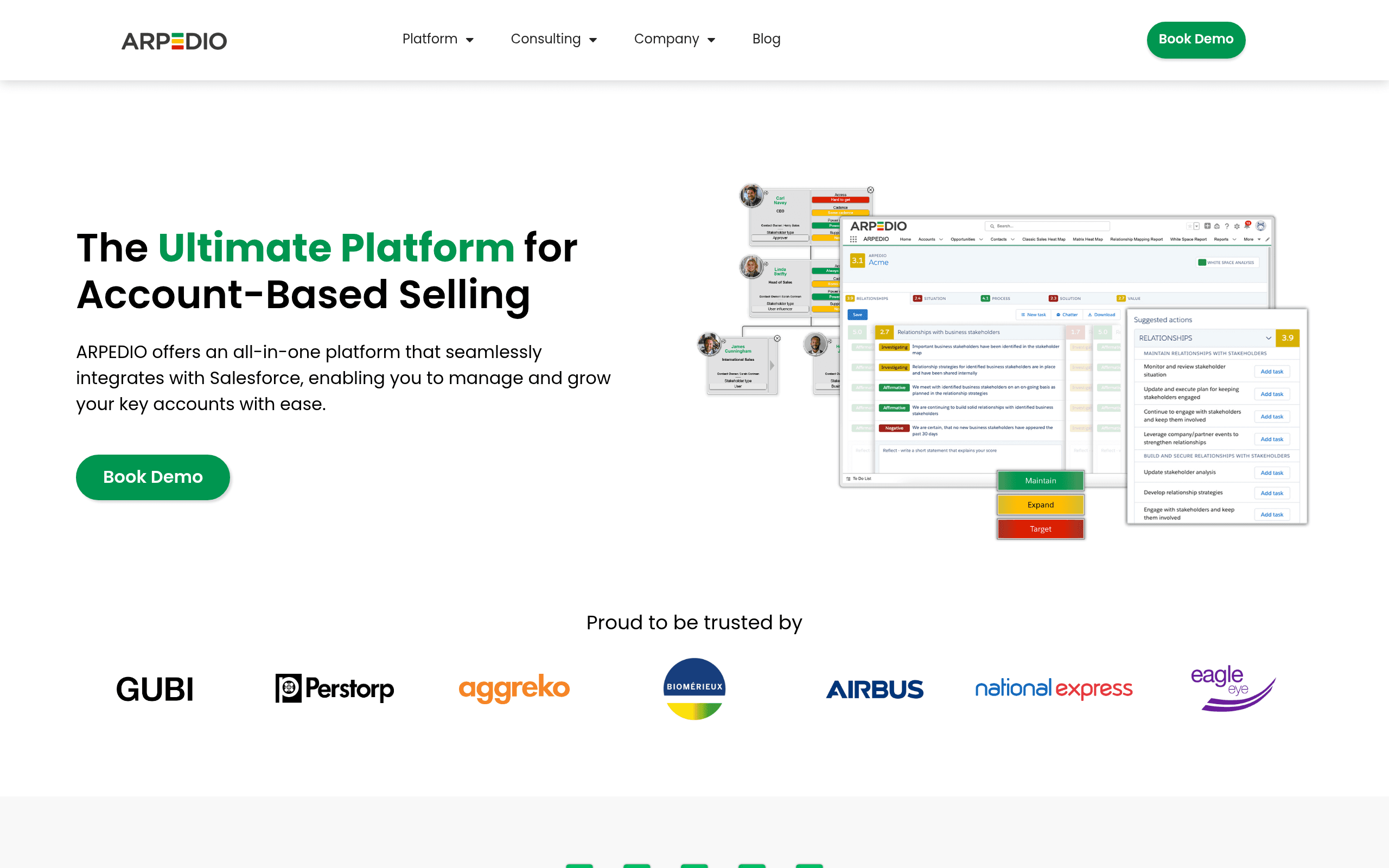Select the yellow Expand swatch
Image resolution: width=1389 pixels, height=868 pixels.
1040,505
